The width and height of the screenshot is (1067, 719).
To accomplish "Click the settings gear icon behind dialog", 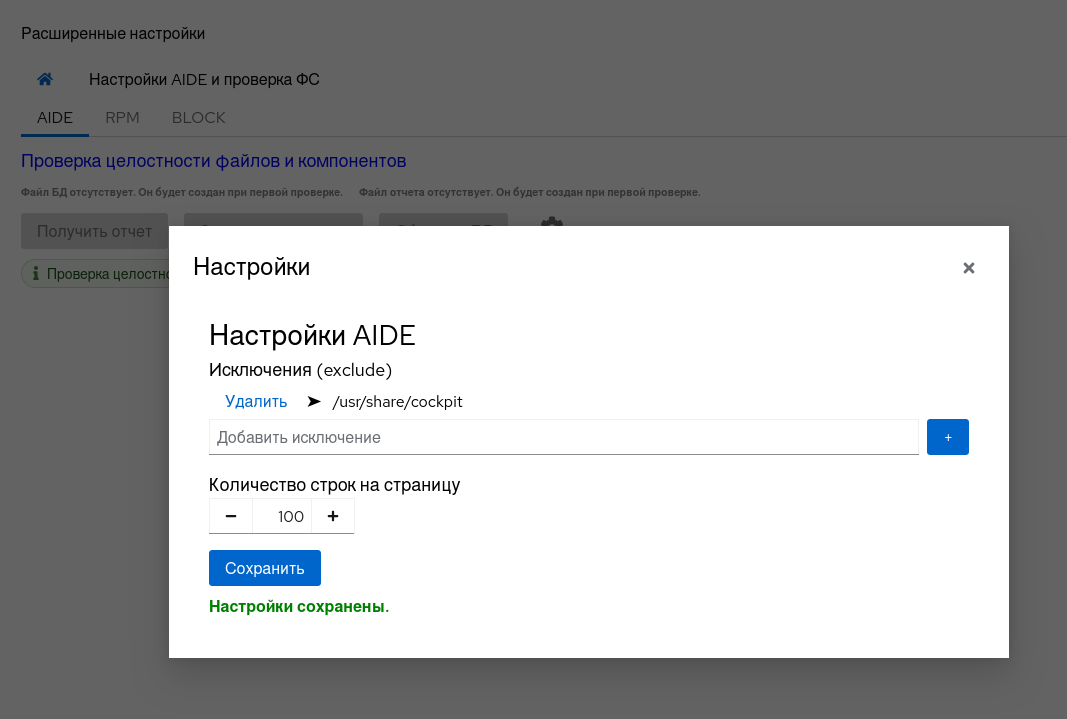I will click(x=551, y=222).
